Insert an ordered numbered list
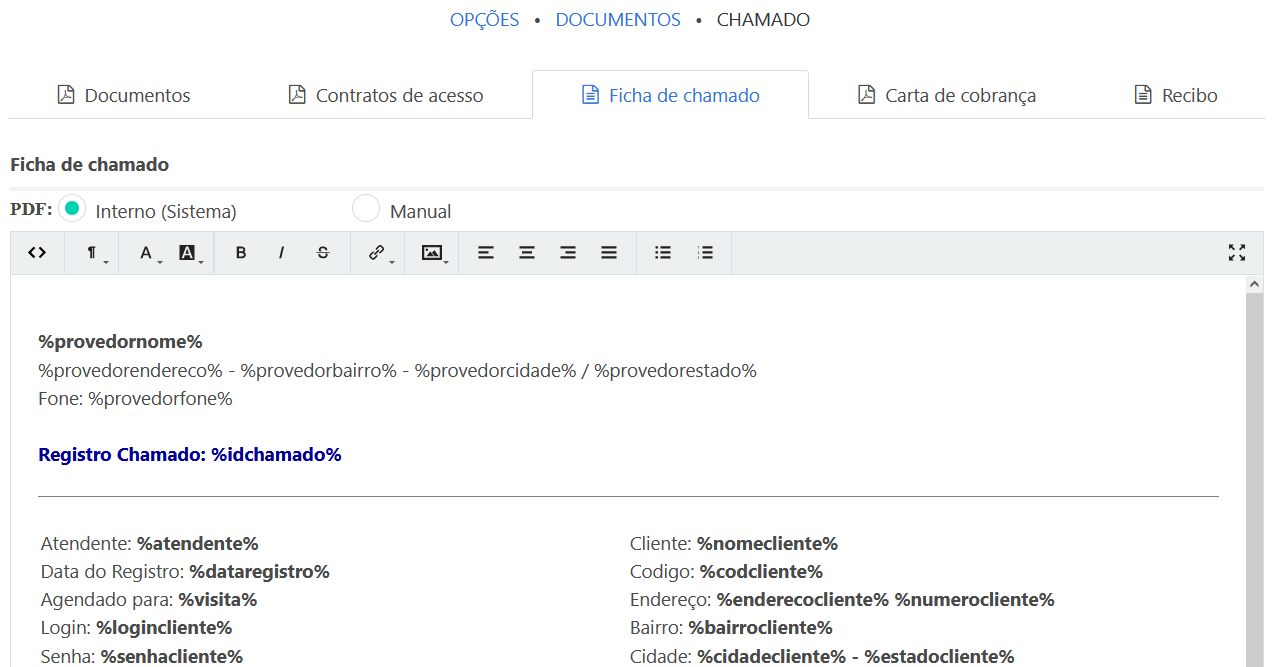Image resolution: width=1280 pixels, height=667 pixels. pyautogui.click(x=705, y=253)
